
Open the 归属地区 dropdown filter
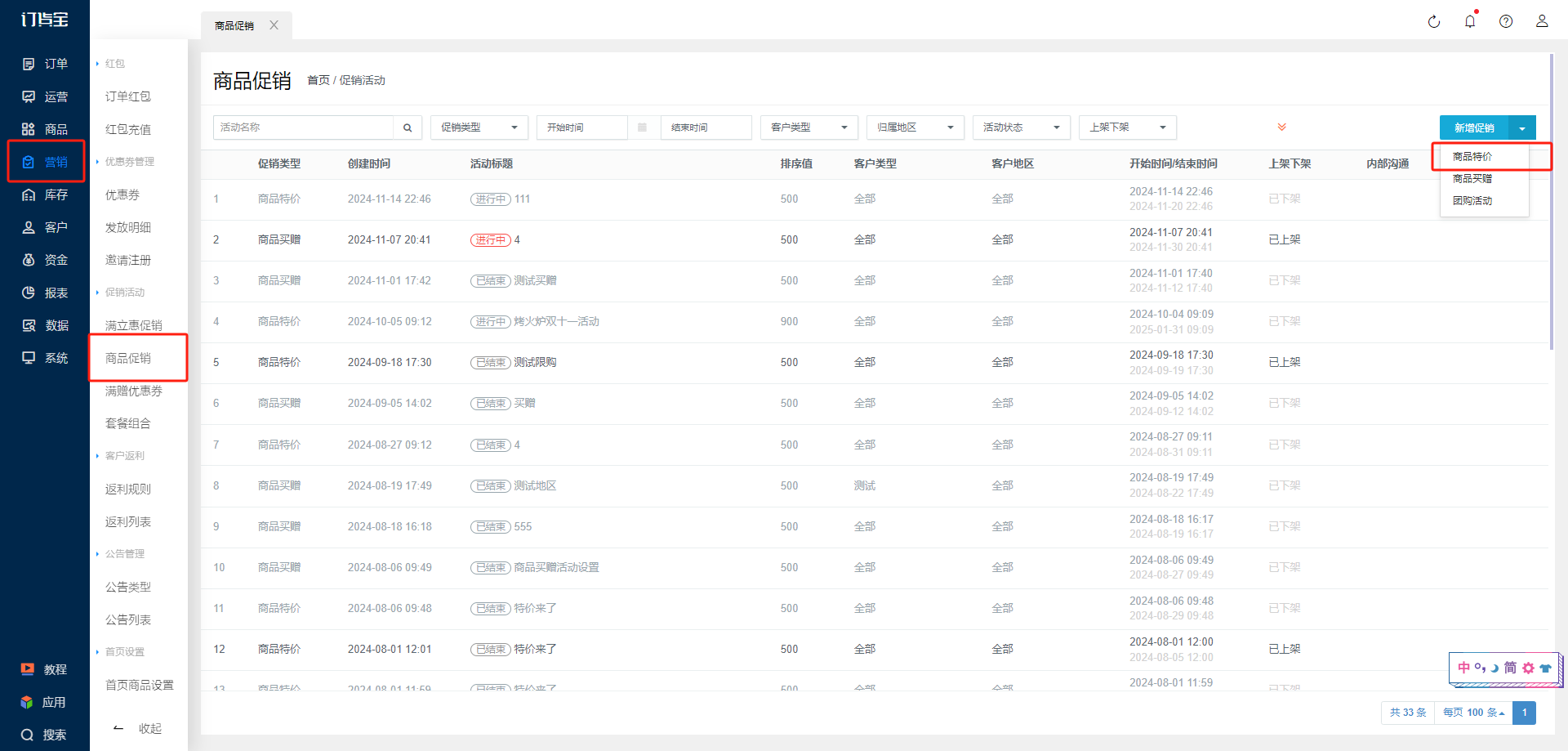tap(915, 127)
